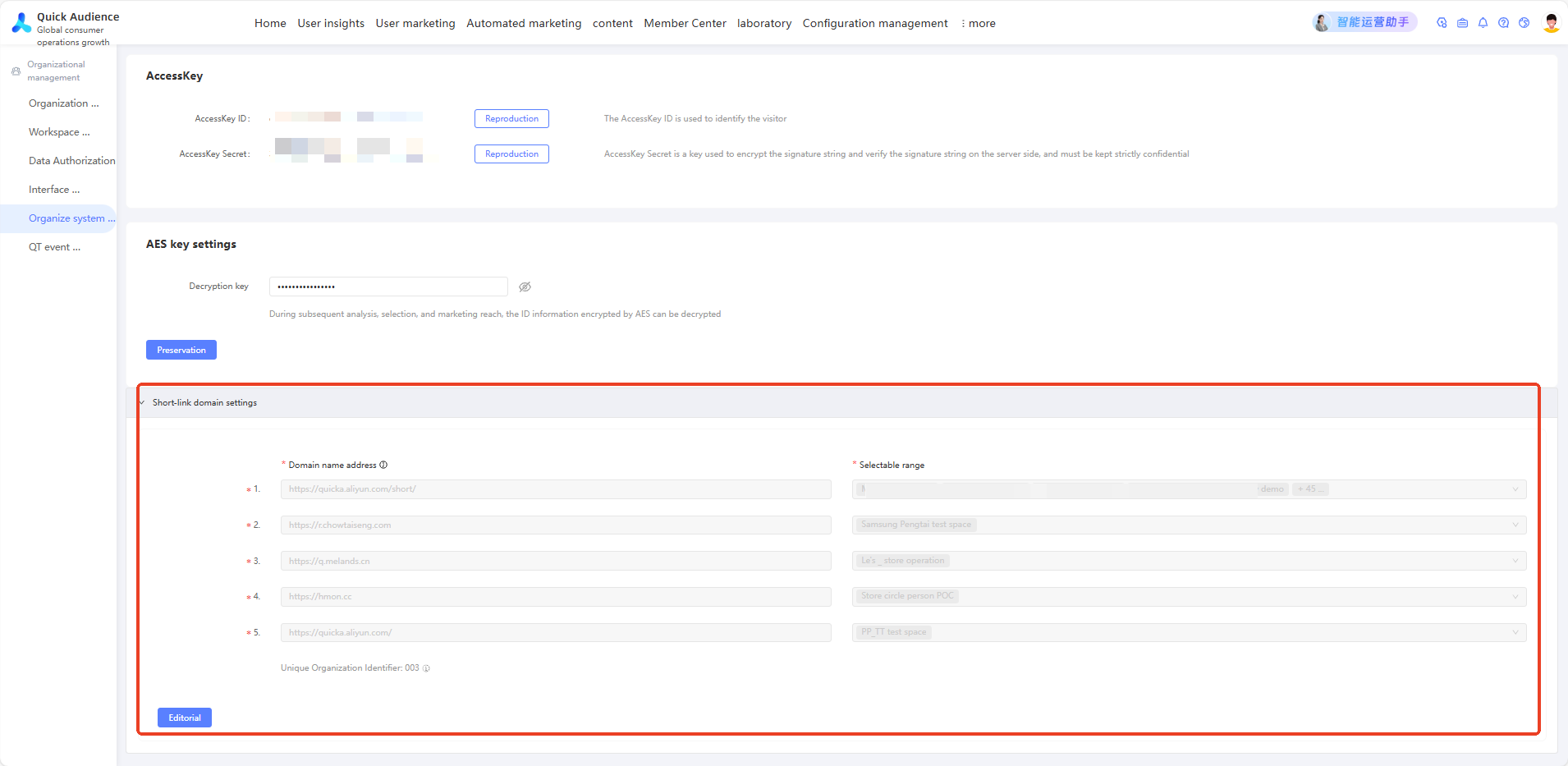Click the more menu dots icon
1568x766 pixels.
click(x=963, y=23)
